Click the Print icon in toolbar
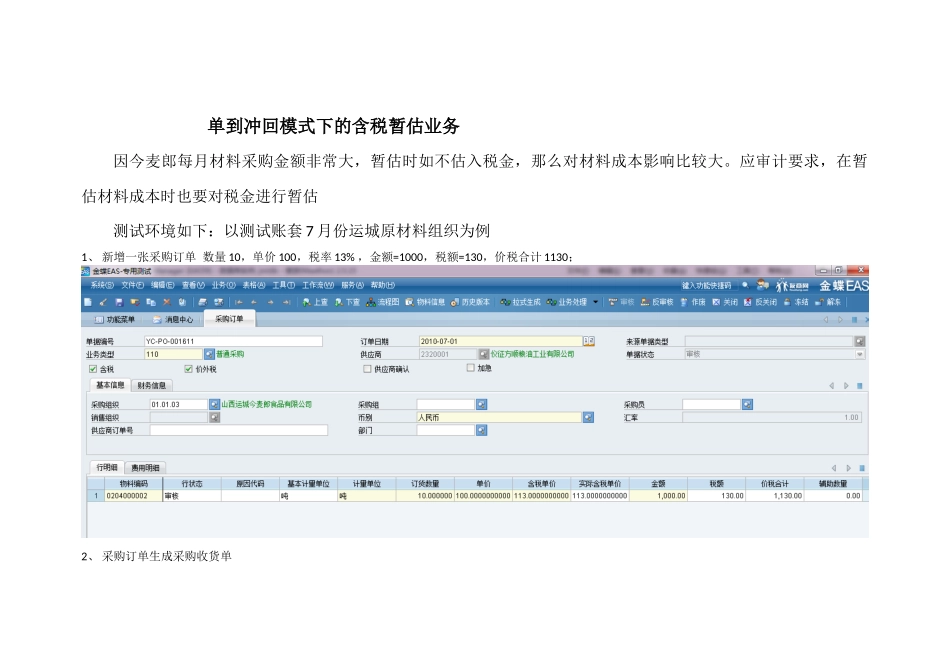The image size is (950, 672). click(201, 301)
